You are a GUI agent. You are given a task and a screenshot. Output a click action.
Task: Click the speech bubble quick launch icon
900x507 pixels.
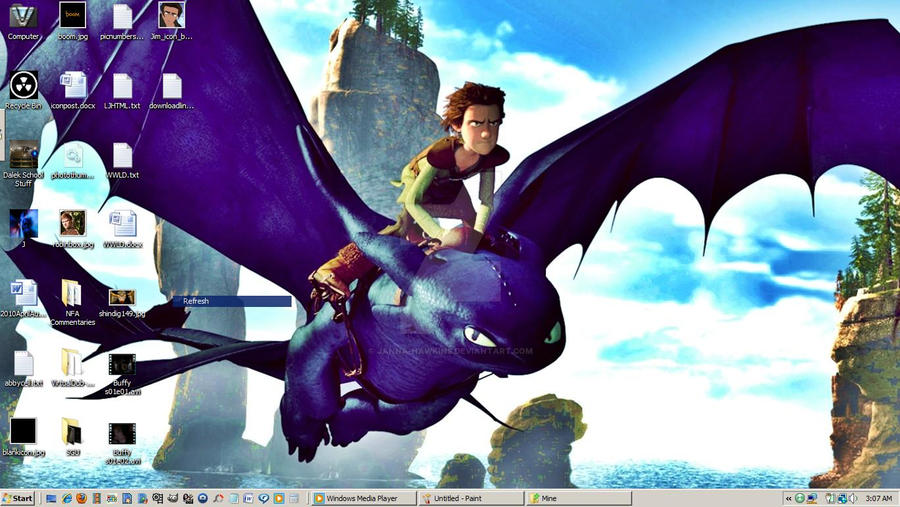(263, 498)
